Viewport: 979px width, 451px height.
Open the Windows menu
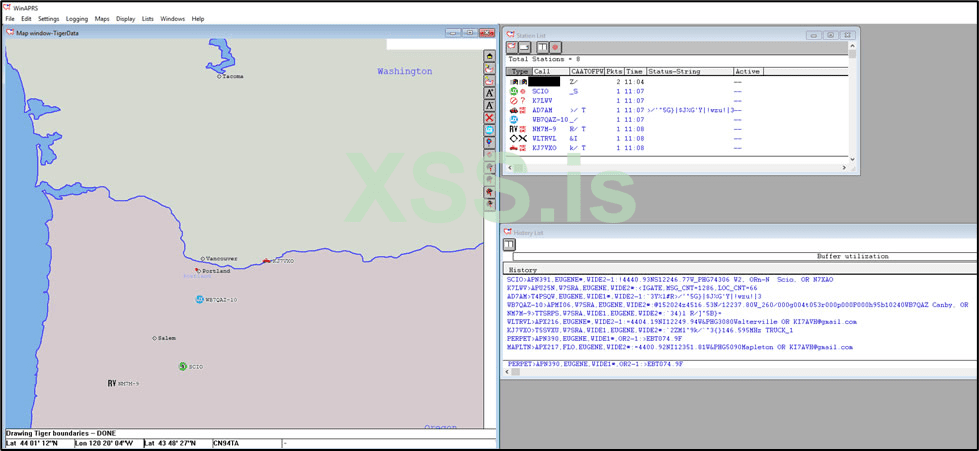[173, 19]
